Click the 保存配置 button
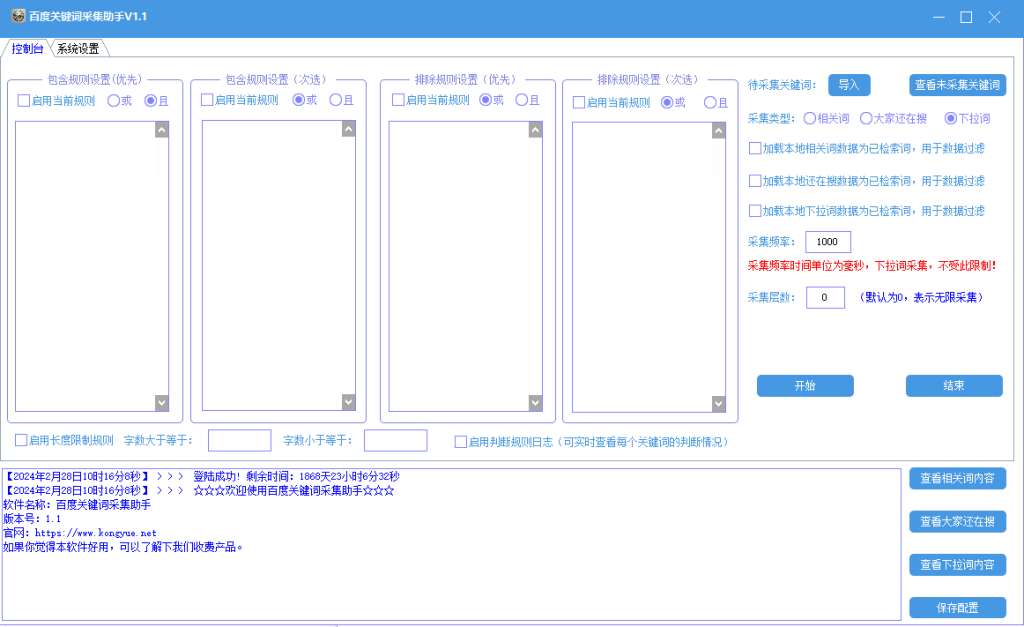Screen dimensions: 1024x627 tap(957, 607)
